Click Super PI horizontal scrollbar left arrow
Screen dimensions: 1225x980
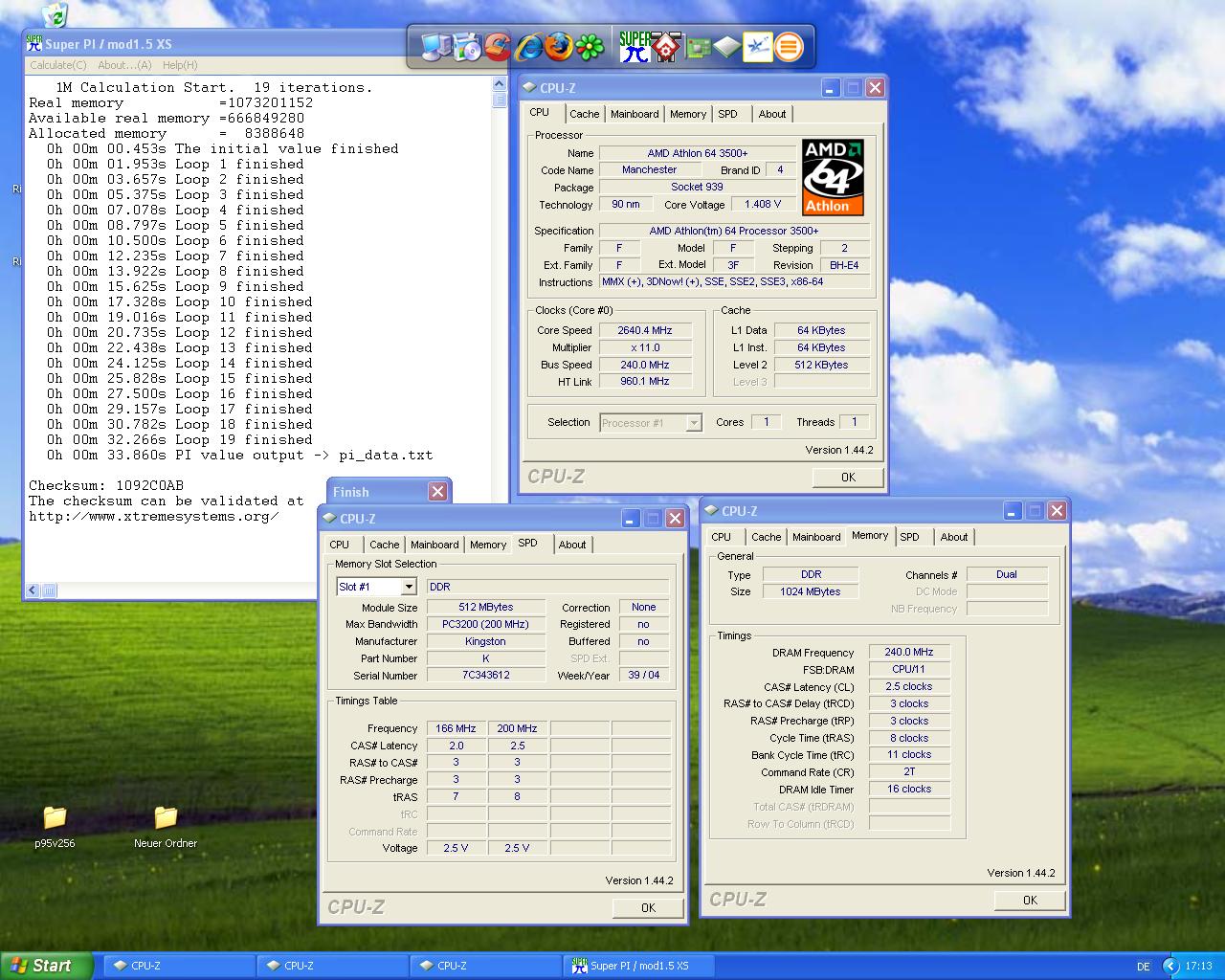pos(33,590)
